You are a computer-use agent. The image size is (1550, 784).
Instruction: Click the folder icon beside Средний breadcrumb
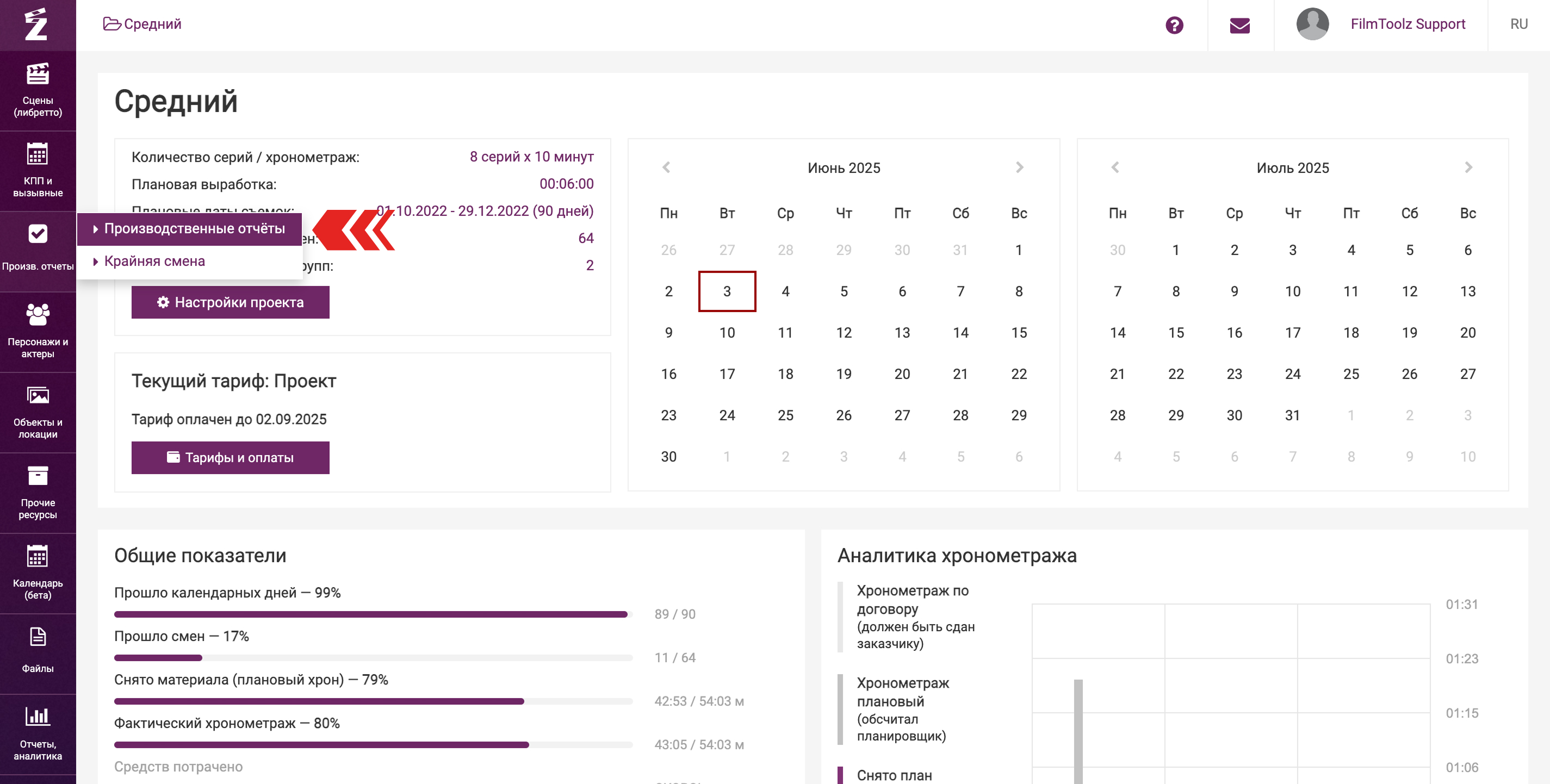tap(112, 24)
